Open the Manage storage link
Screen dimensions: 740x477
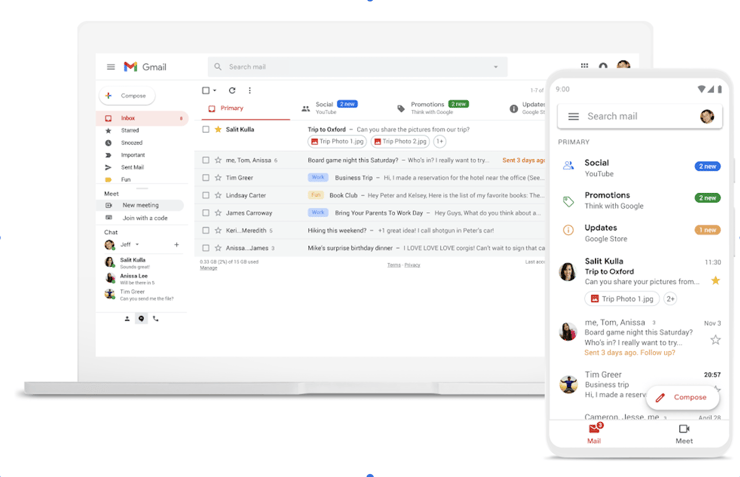[x=208, y=268]
